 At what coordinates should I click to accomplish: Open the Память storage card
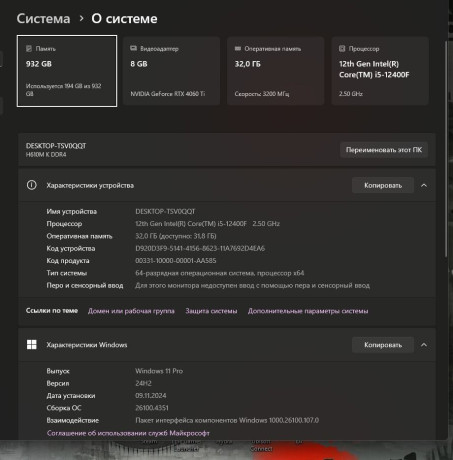[67, 71]
